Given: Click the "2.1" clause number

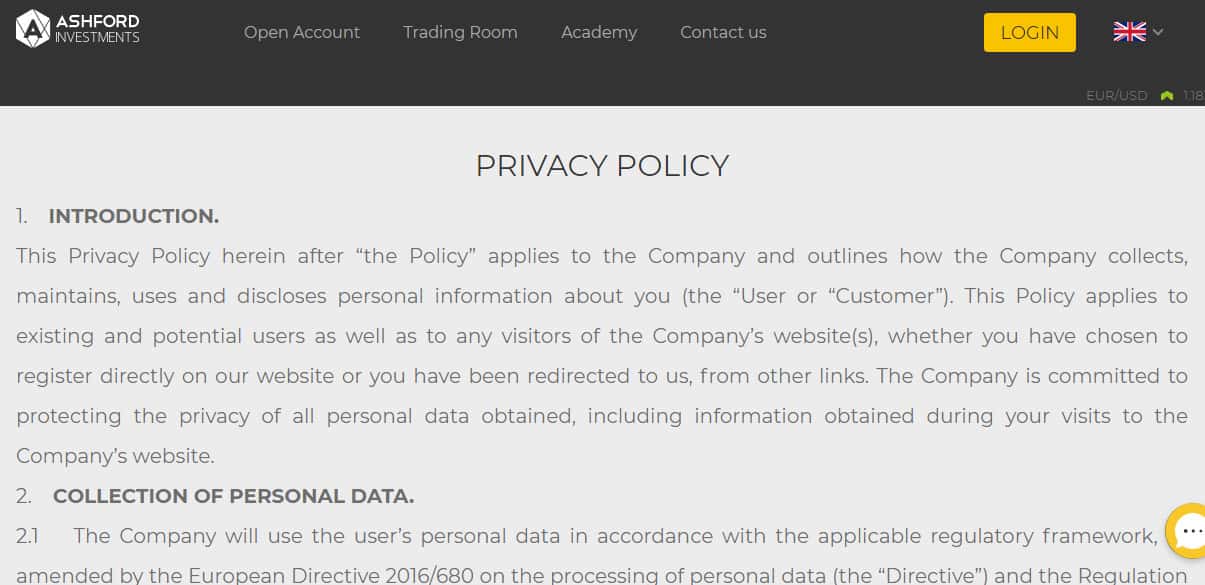Looking at the screenshot, I should point(27,536).
